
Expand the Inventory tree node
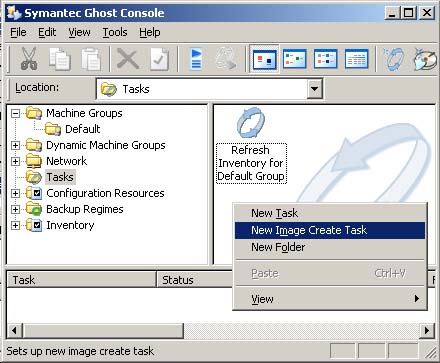point(15,225)
